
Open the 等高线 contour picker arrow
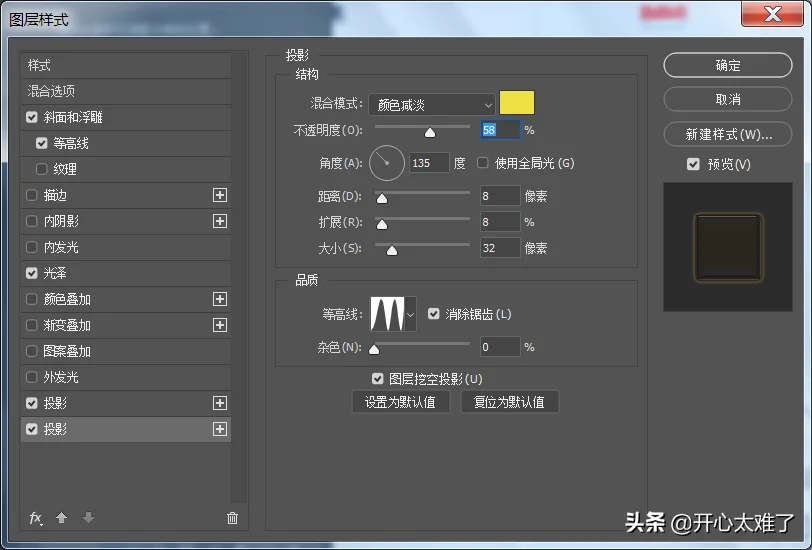click(411, 314)
